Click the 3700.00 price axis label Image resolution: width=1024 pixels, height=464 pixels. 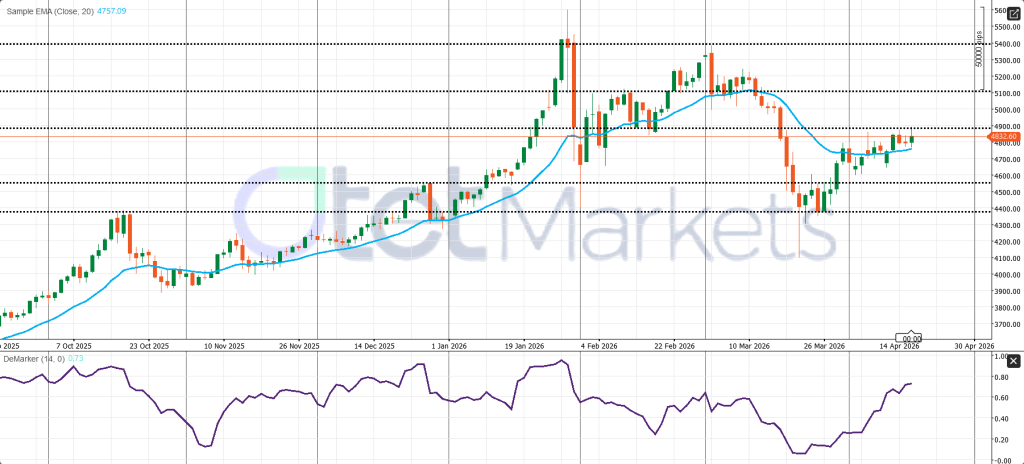point(1003,324)
